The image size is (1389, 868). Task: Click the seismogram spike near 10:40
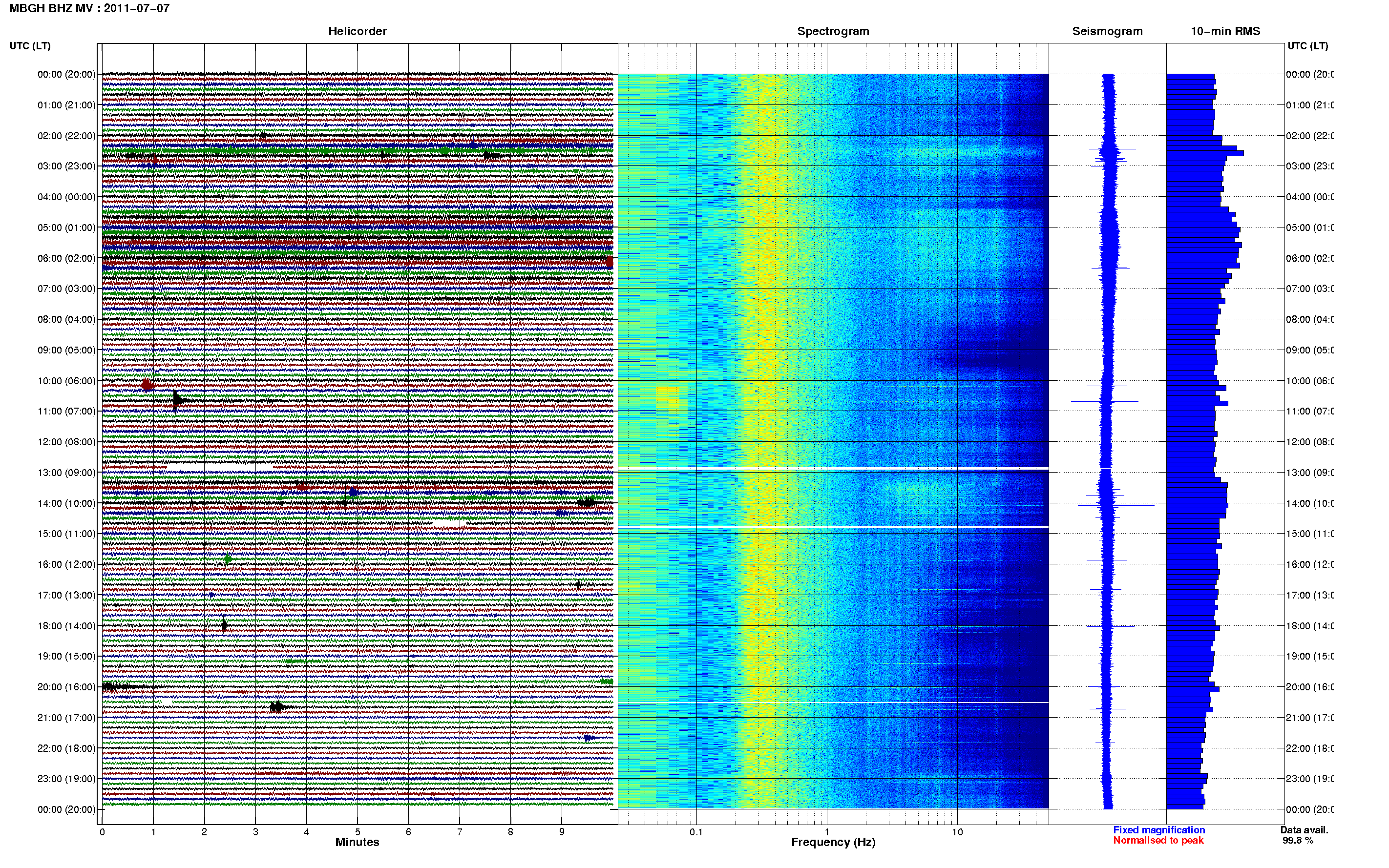pyautogui.click(x=1104, y=401)
